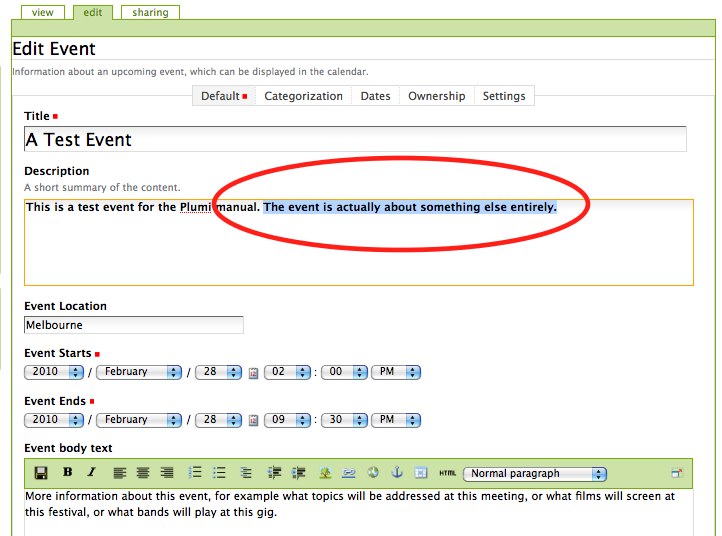Open Event Starts calendar picker icon

click(x=253, y=372)
